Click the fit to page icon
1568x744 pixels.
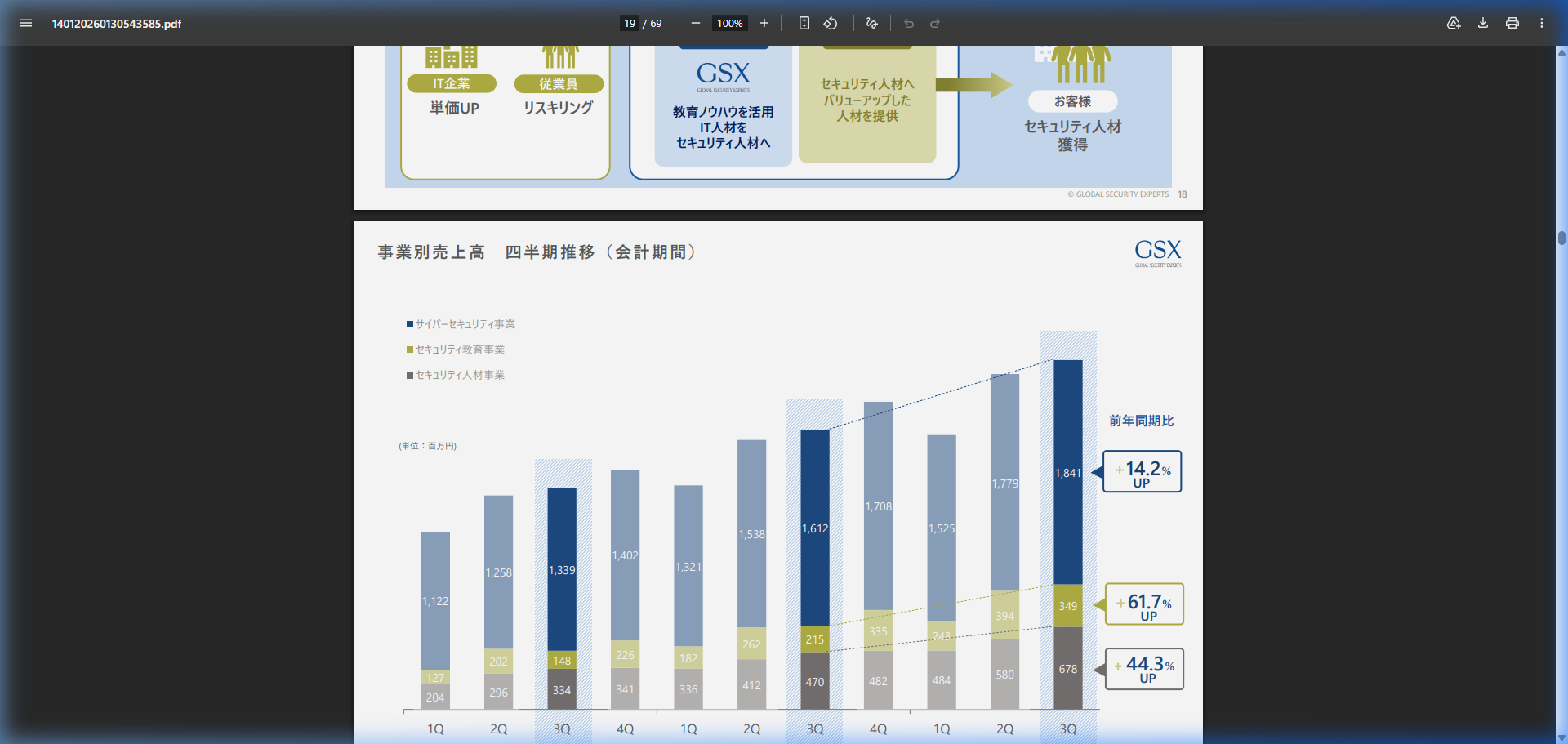[x=804, y=23]
